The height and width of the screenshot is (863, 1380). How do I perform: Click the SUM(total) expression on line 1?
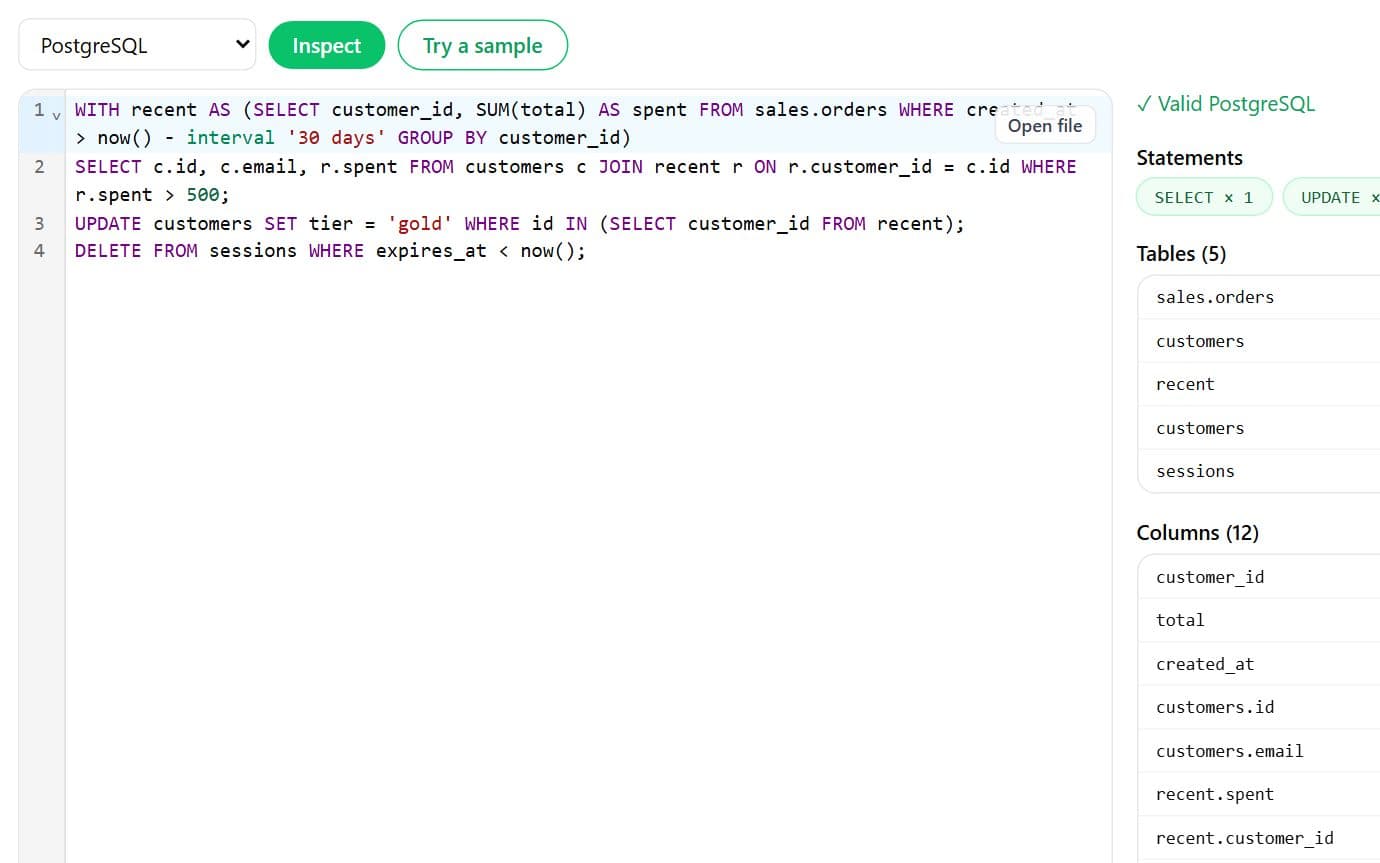[531, 110]
